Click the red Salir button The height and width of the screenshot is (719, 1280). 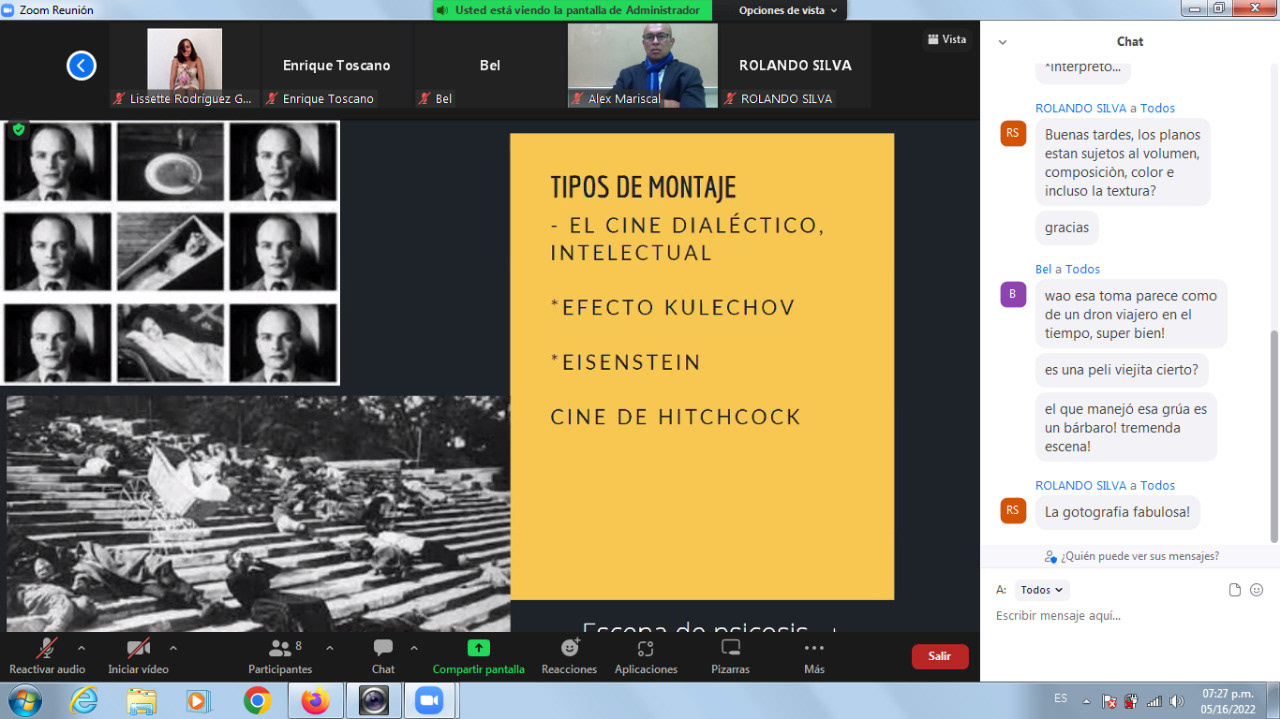point(940,656)
